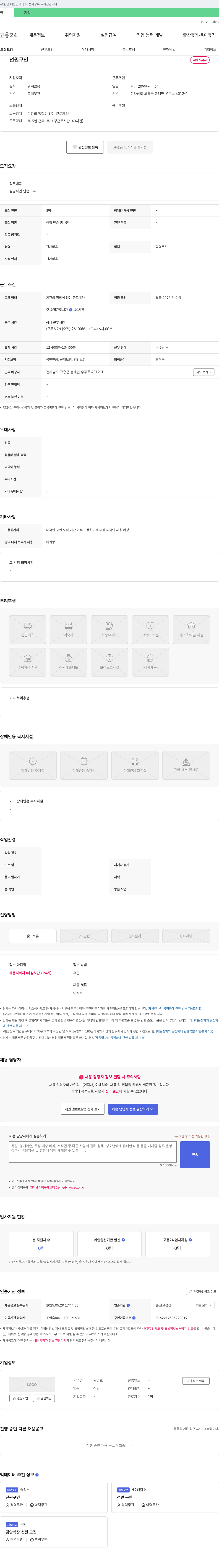
Task: Select the 자녀 학자금 지원 icon
Action: [x=191, y=629]
